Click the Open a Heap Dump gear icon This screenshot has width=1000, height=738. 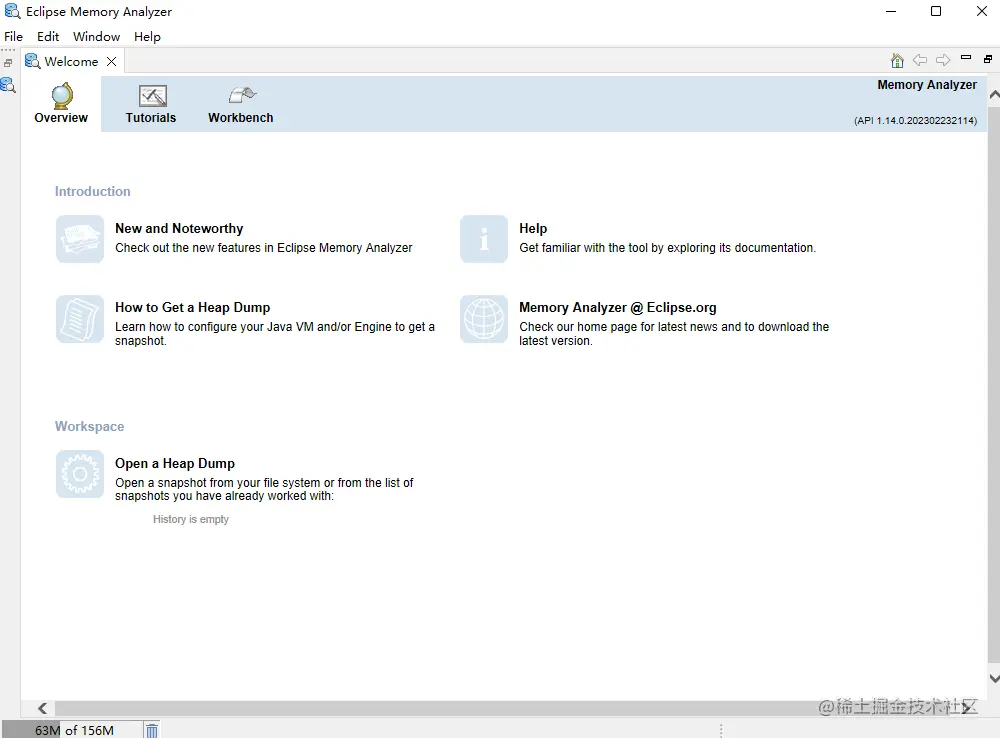[x=80, y=474]
